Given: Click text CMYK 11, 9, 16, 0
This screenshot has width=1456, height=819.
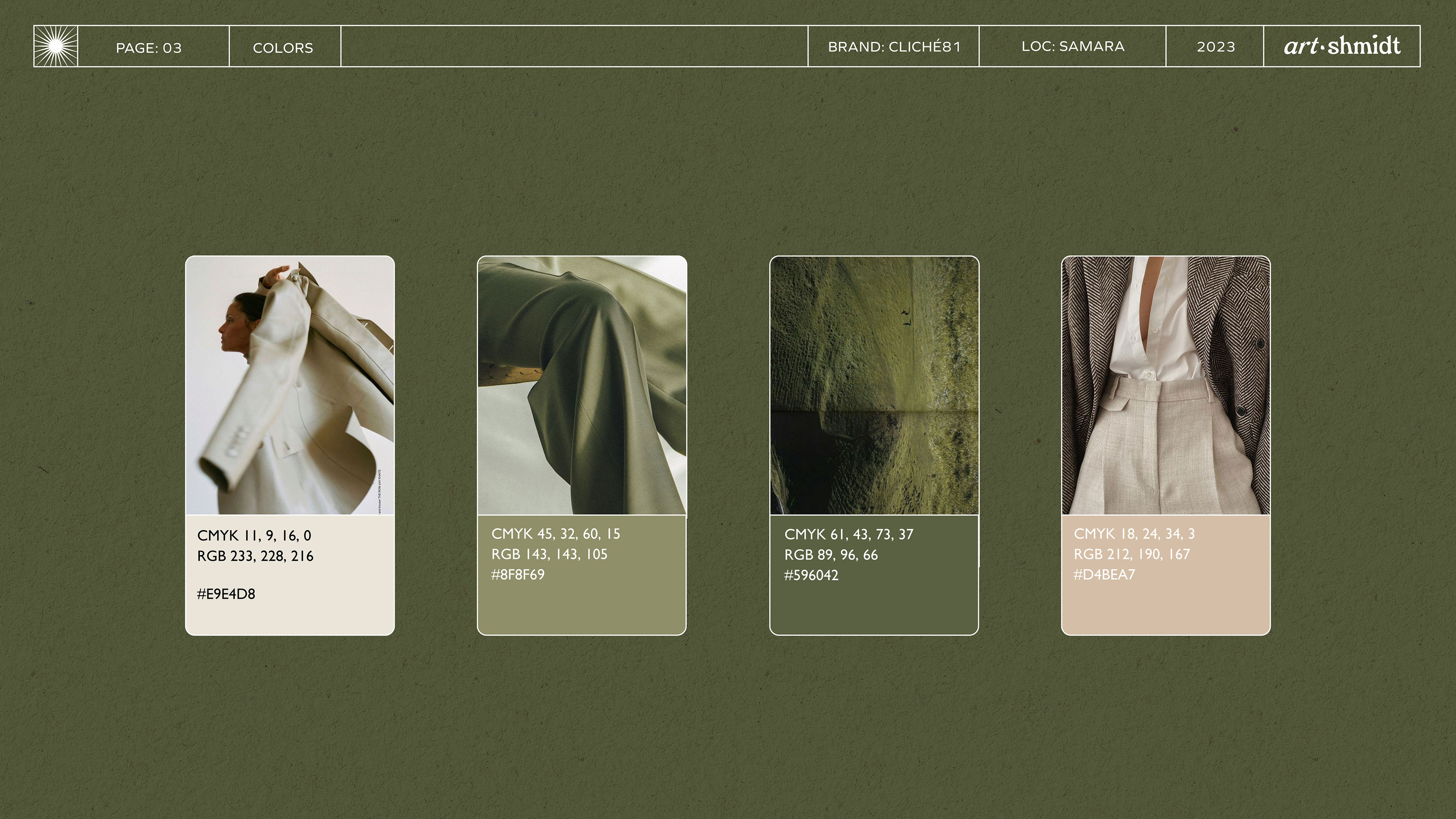Looking at the screenshot, I should 254,535.
